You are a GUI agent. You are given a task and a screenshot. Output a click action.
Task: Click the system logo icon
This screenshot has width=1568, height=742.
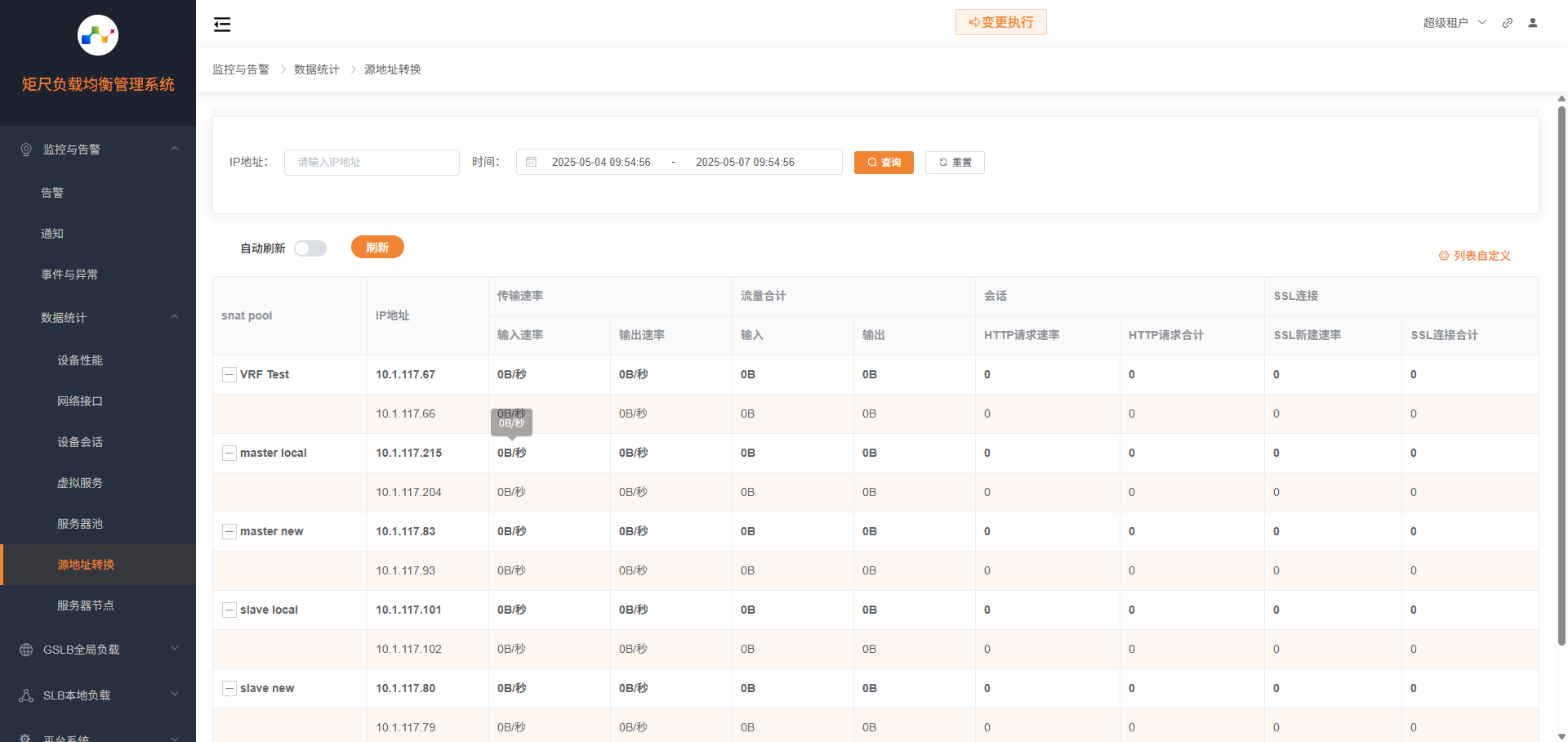click(98, 35)
